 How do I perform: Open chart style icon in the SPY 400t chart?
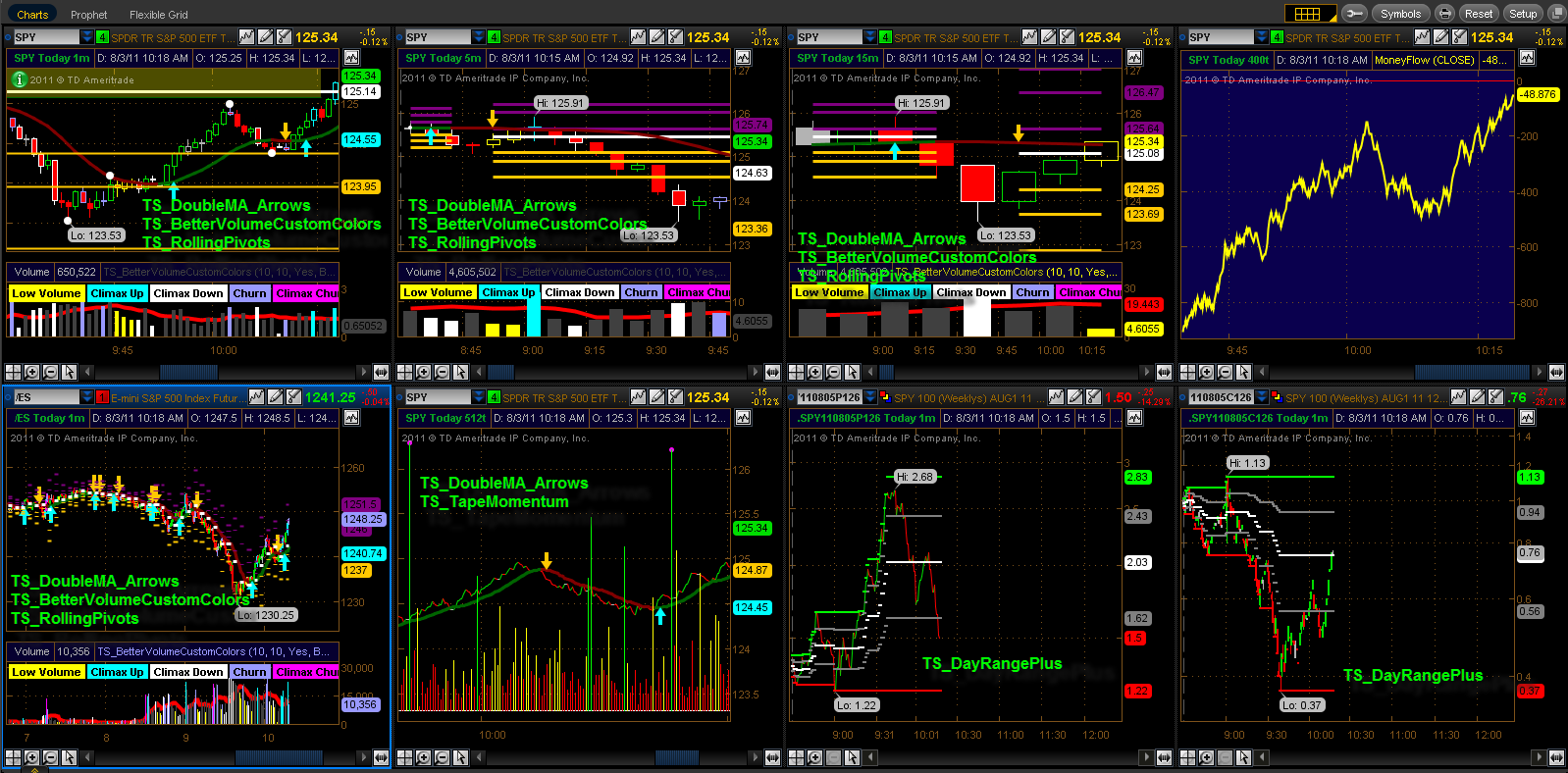click(1421, 37)
